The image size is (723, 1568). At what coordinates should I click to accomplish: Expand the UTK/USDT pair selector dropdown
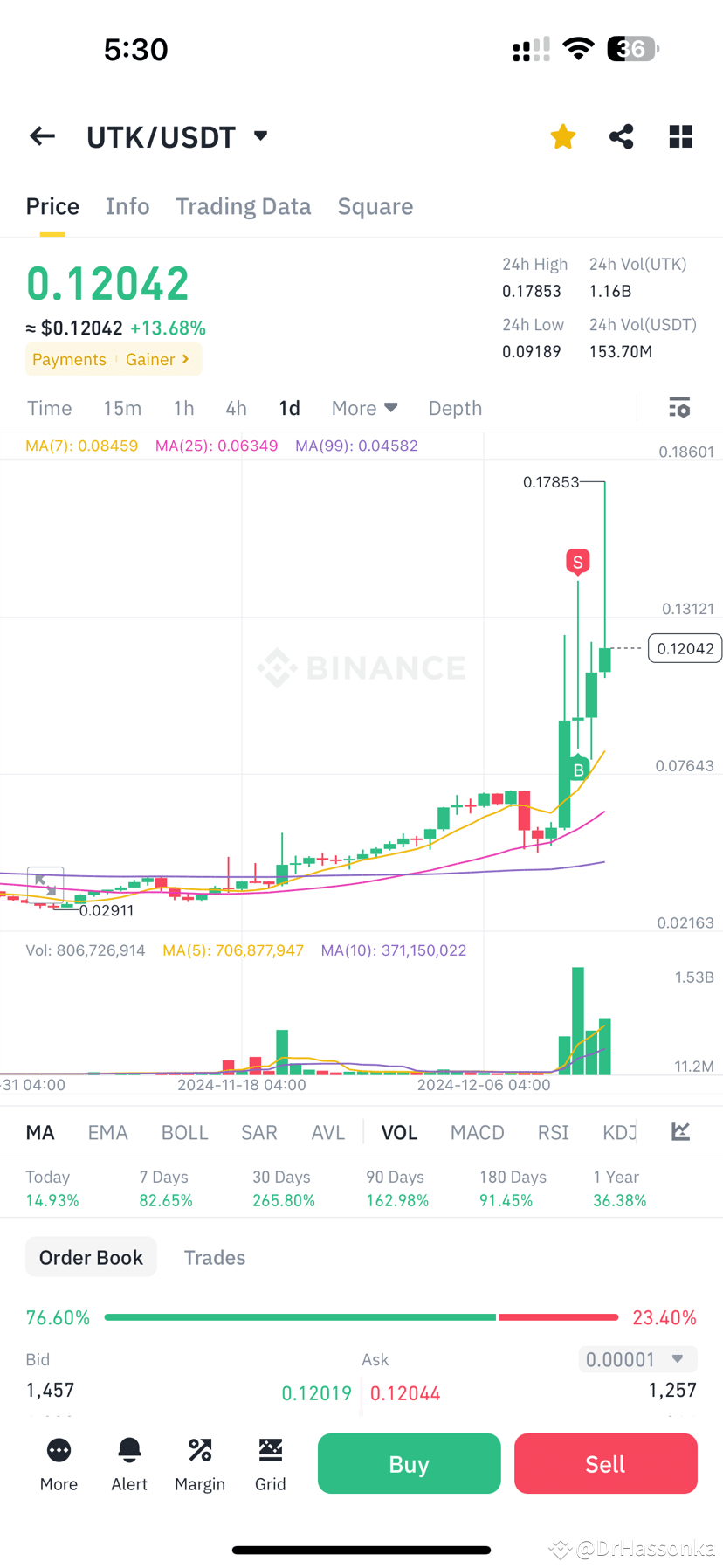click(x=260, y=135)
